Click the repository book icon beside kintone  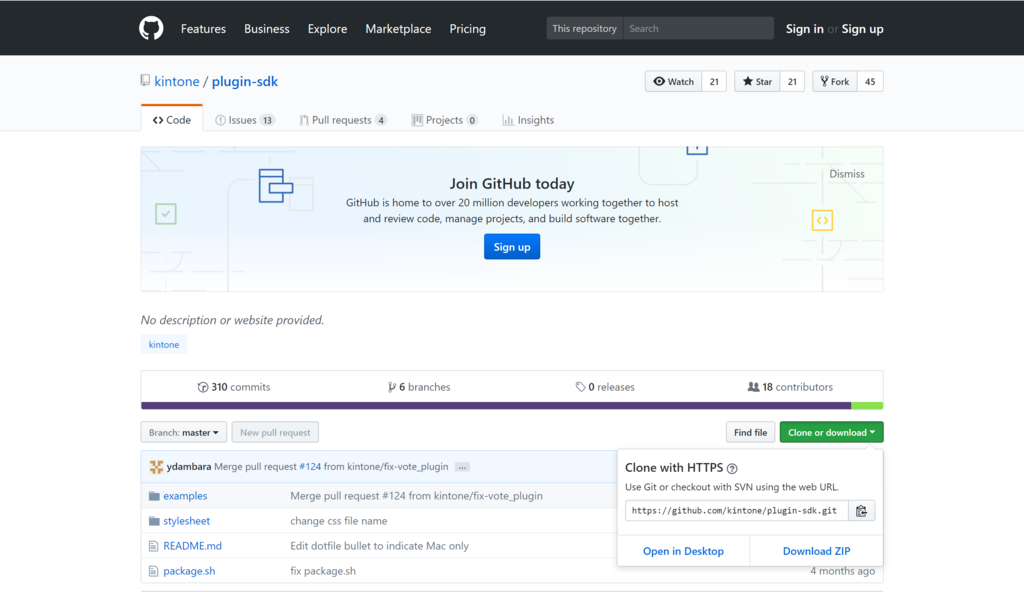pyautogui.click(x=145, y=80)
